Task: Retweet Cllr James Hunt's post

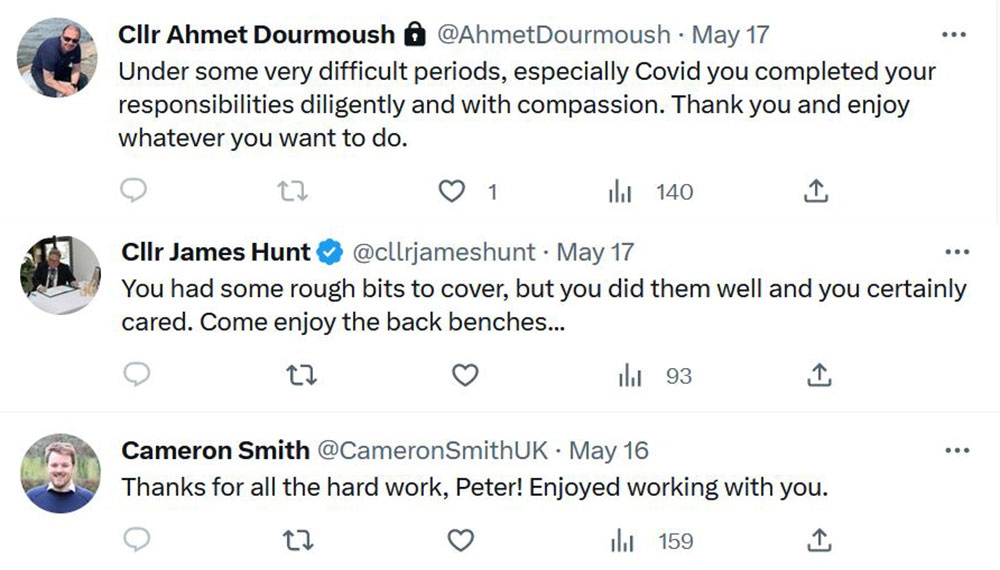Action: 298,376
